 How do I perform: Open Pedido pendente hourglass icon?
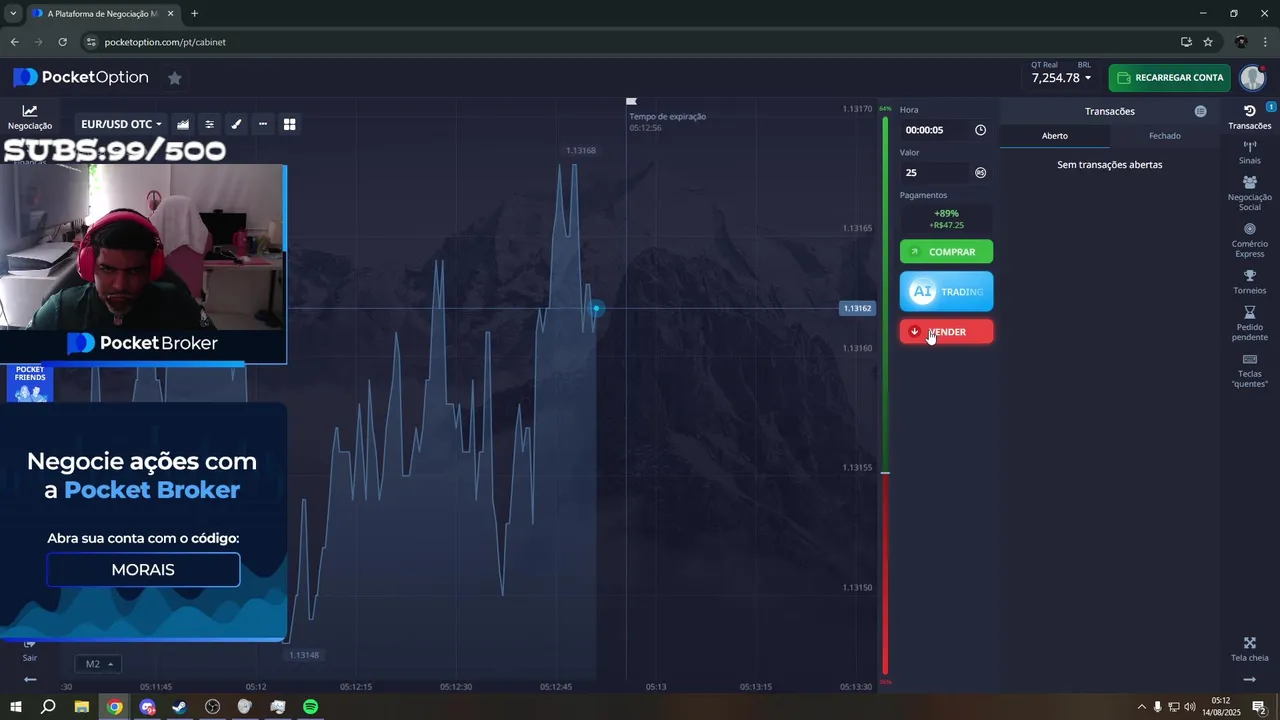pyautogui.click(x=1250, y=324)
